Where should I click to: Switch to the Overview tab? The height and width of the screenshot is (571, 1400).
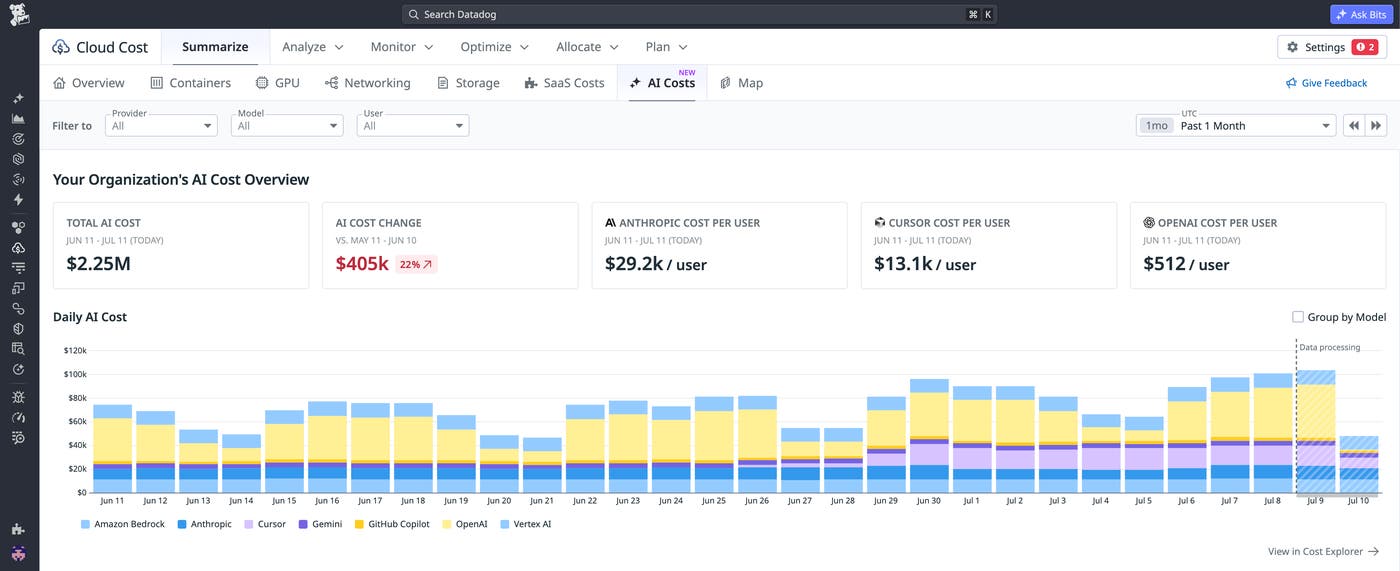89,83
